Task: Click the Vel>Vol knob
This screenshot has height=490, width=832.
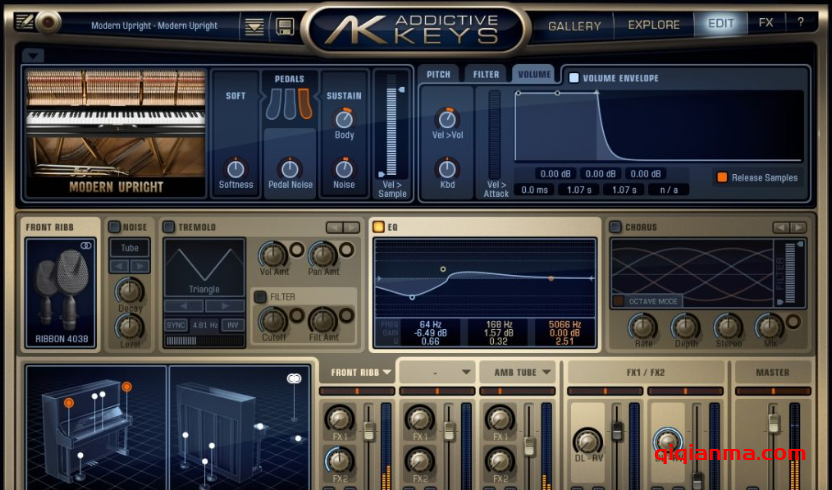Action: [447, 119]
